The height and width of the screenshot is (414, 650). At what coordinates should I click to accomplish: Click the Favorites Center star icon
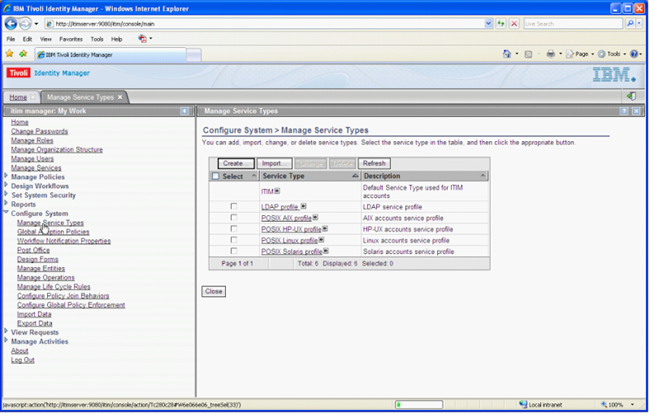[10, 54]
